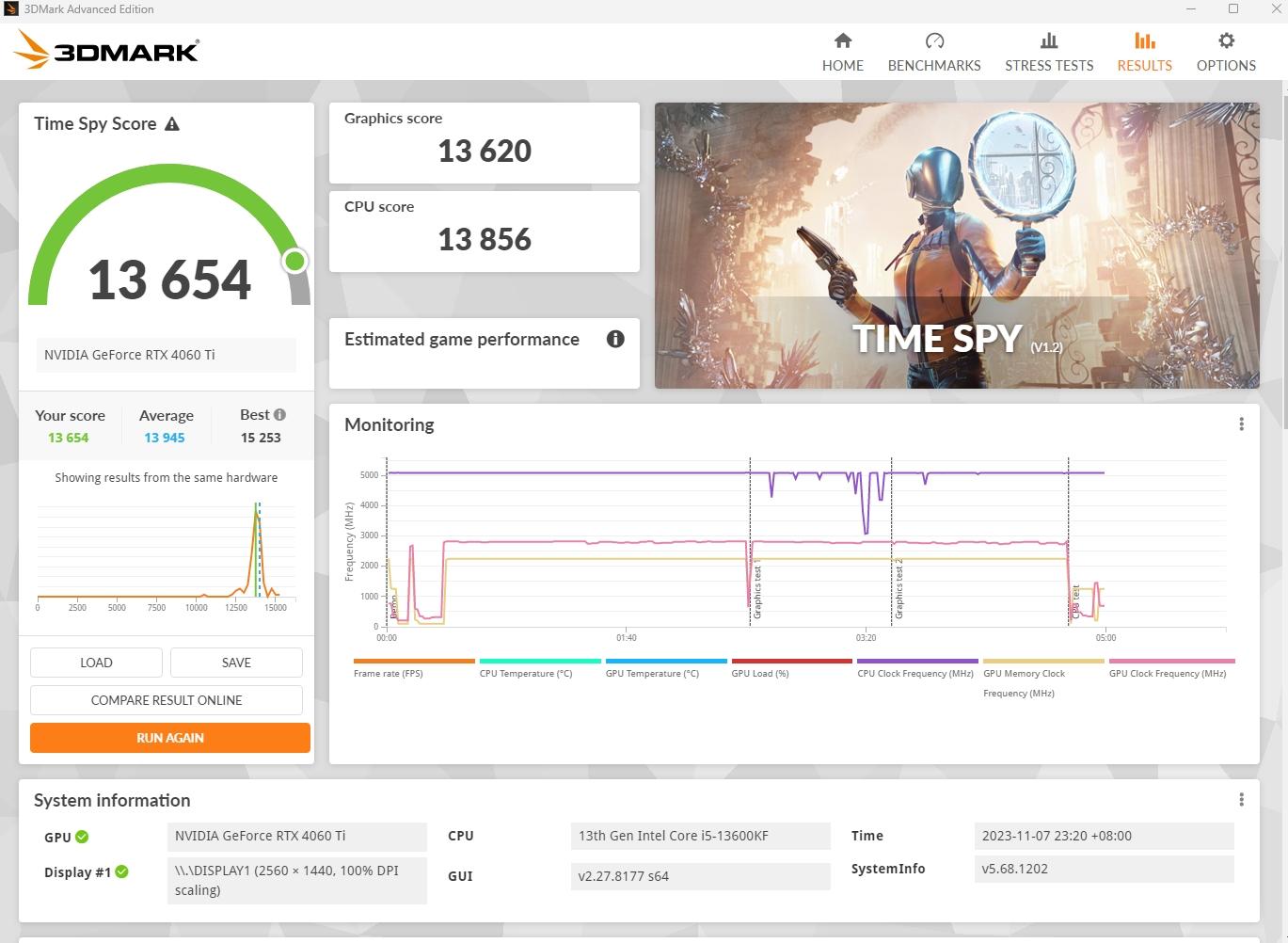
Task: Select the Results tab
Action: coord(1144,53)
